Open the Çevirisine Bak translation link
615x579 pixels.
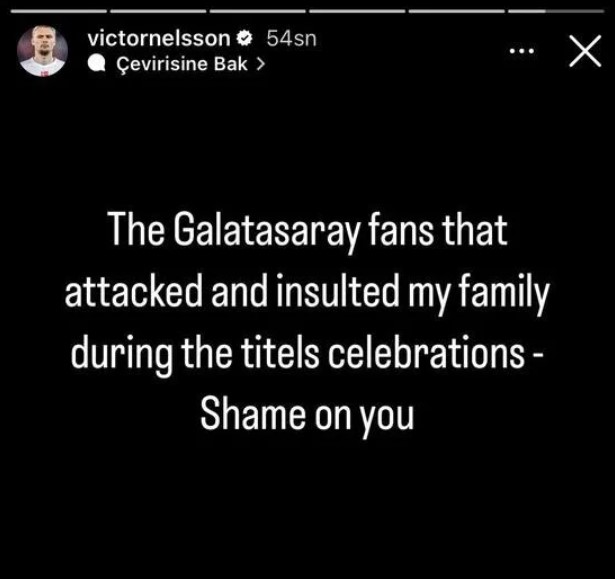(182, 64)
